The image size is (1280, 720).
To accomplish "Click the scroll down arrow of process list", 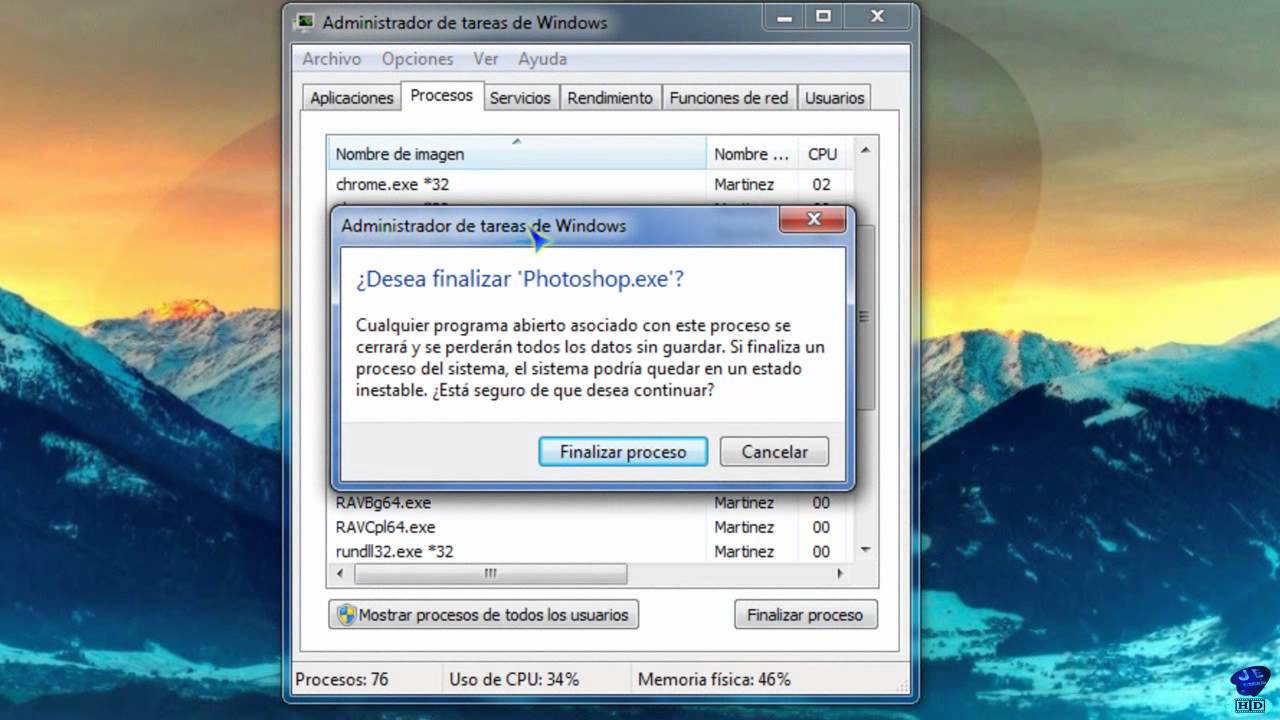I will [865, 550].
